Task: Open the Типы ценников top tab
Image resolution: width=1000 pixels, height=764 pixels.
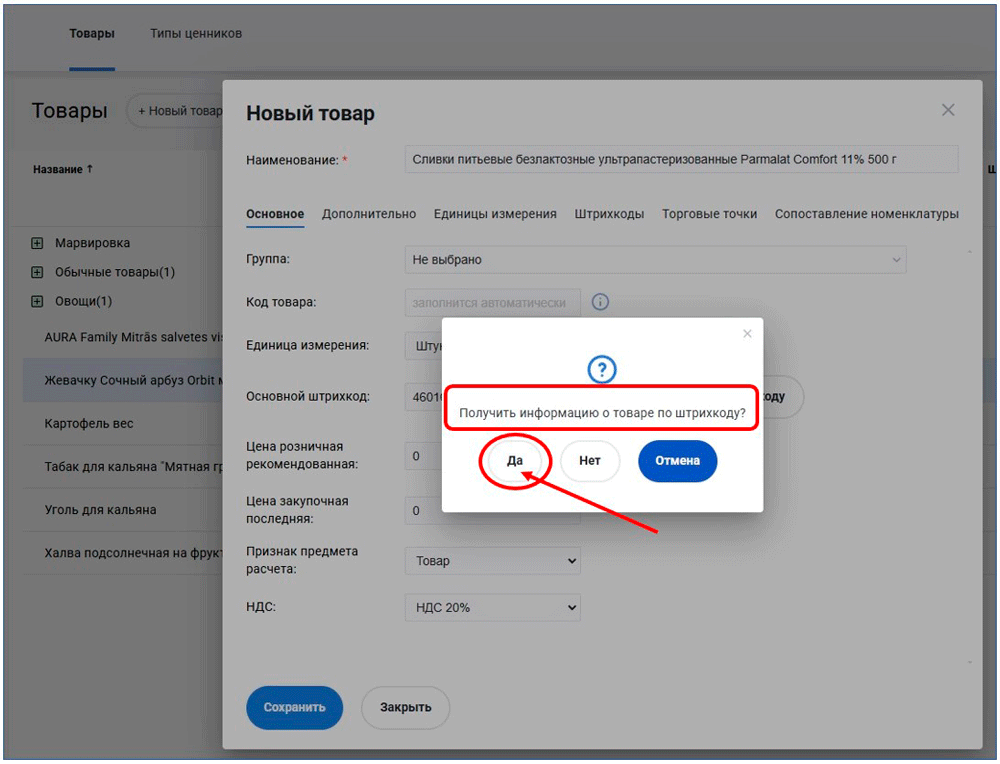Action: (196, 34)
